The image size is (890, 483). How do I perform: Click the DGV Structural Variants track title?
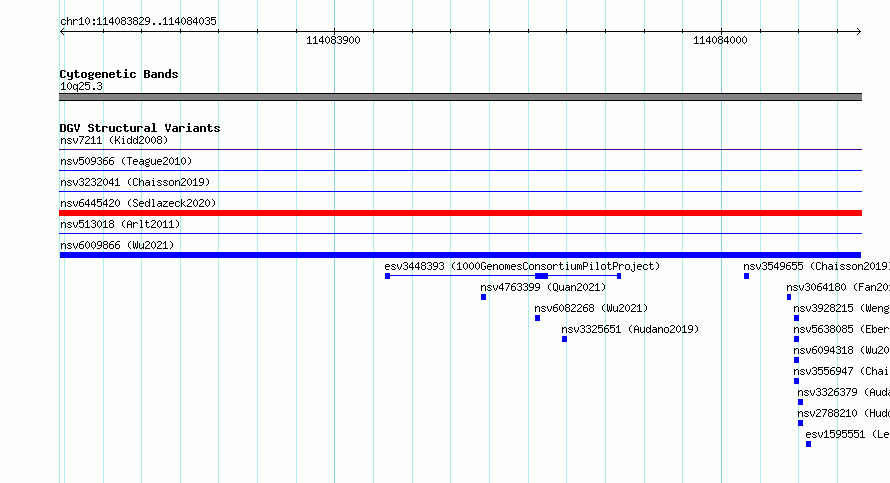coord(140,128)
